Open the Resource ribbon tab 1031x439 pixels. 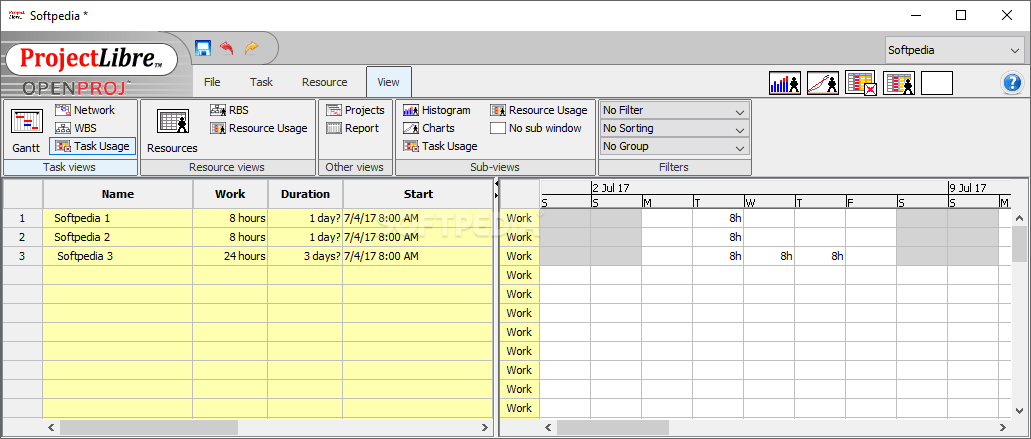pyautogui.click(x=324, y=82)
